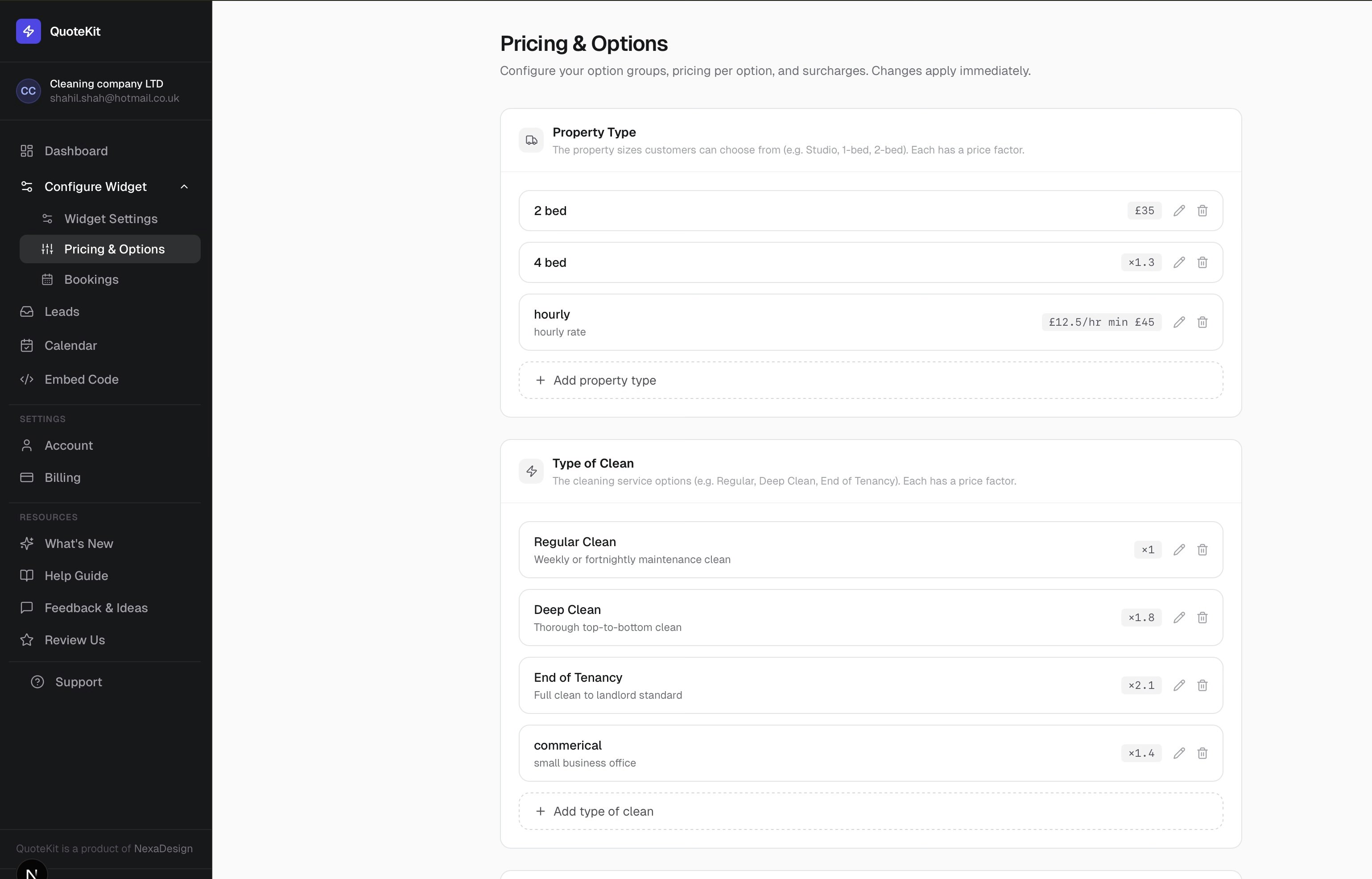Click the ×1.4 factor badge
1372x879 pixels.
1141,754
